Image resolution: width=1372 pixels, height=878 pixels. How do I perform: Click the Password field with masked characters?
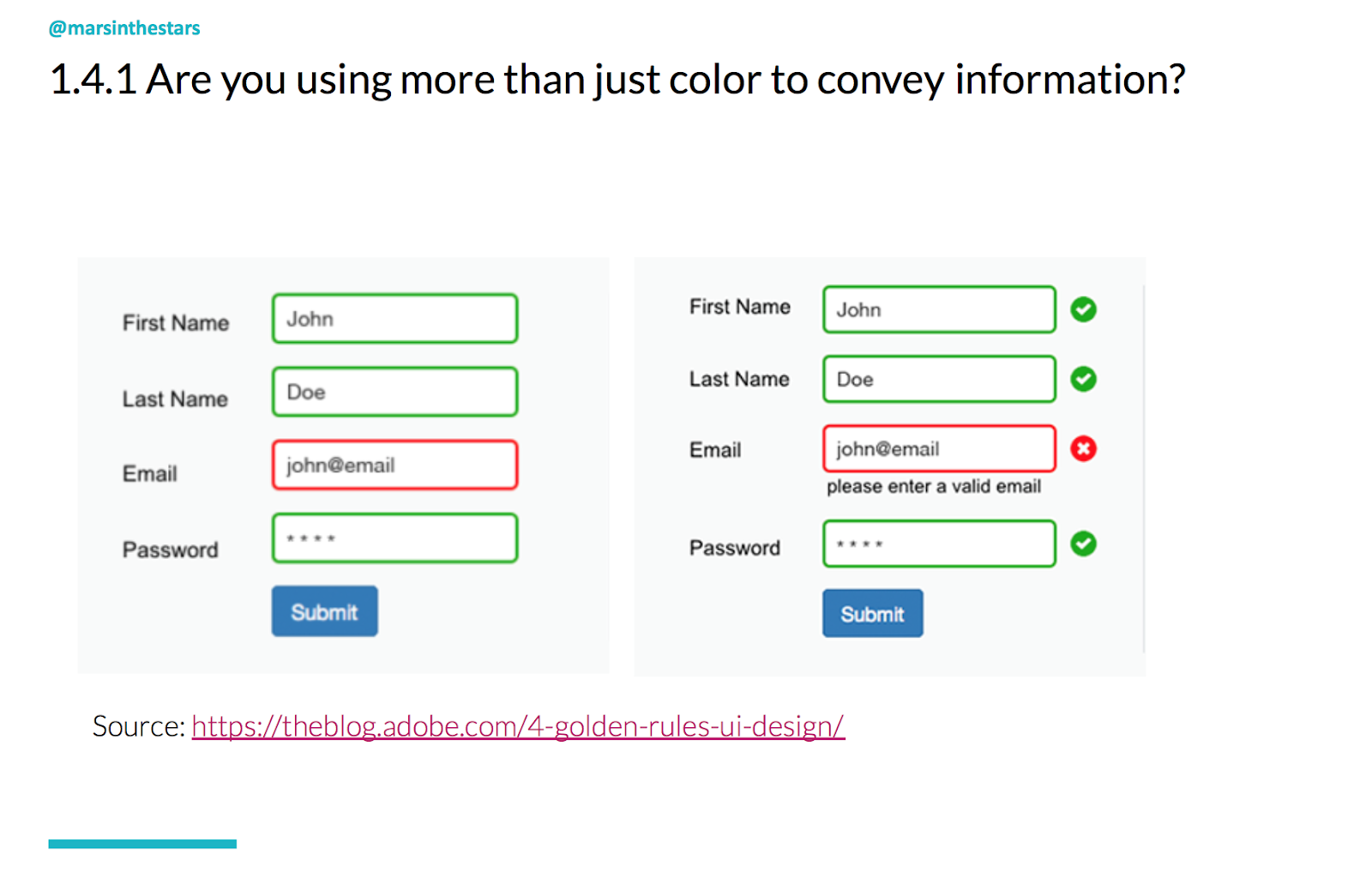tap(394, 538)
